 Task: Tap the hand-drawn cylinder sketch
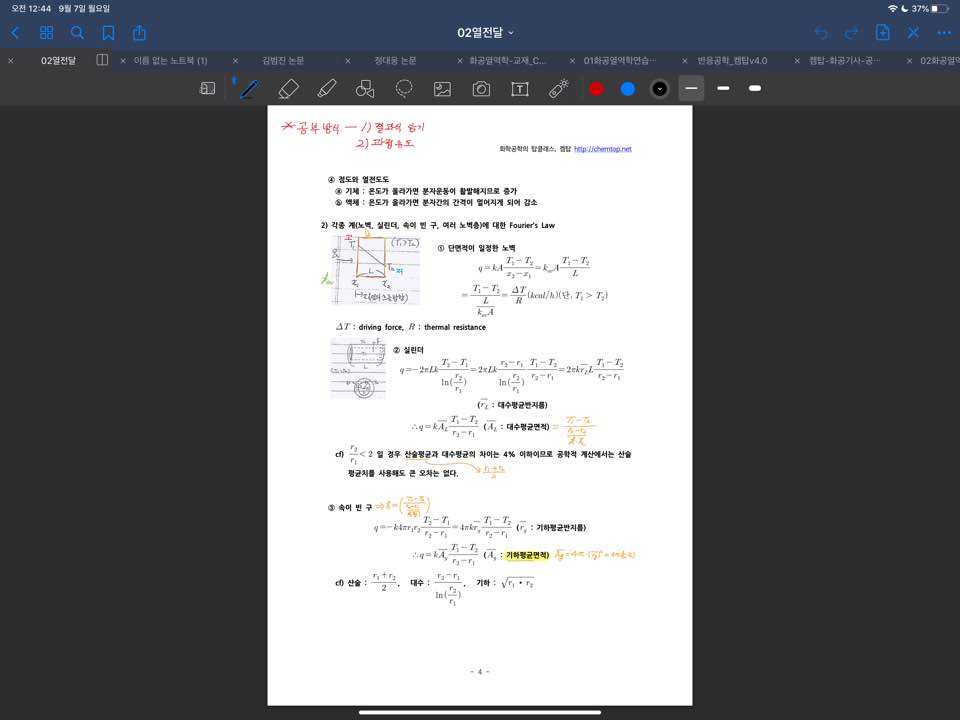(358, 369)
